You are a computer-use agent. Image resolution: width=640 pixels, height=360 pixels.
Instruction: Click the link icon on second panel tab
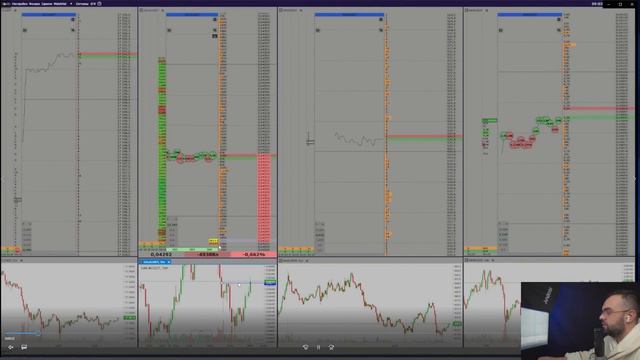[142, 10]
